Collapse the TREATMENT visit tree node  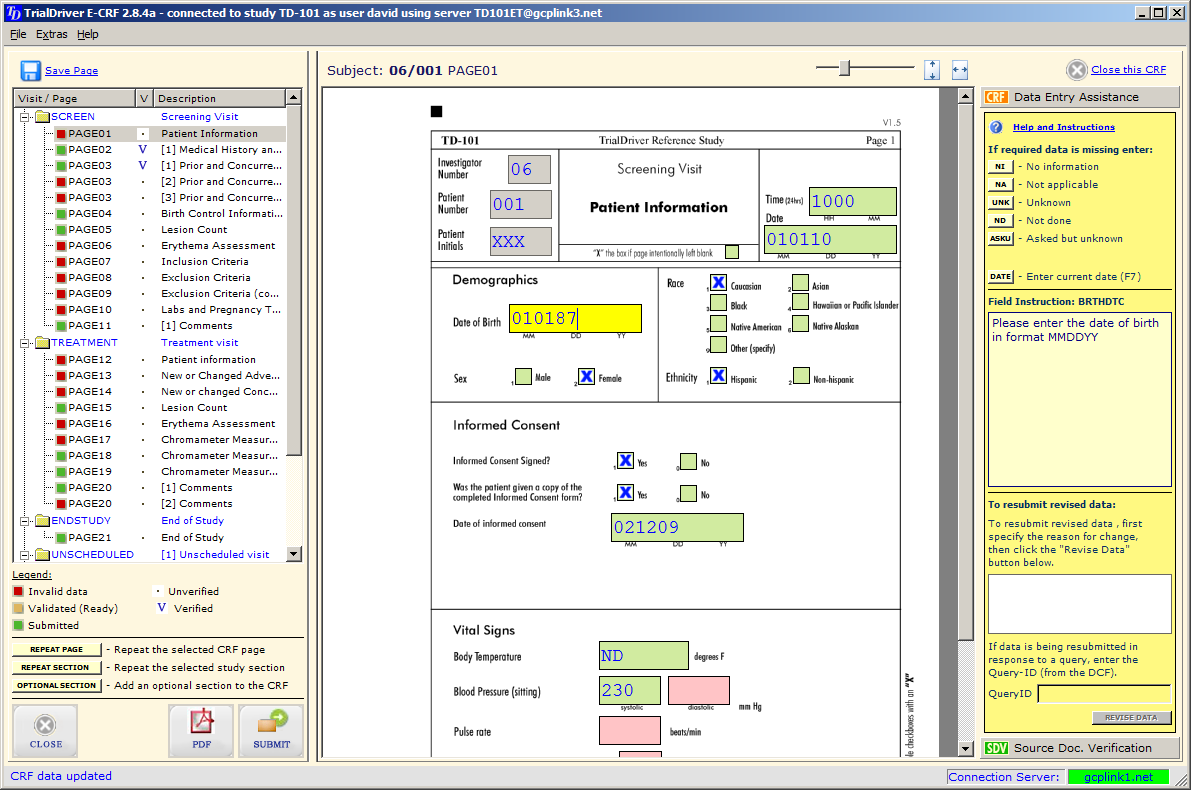click(24, 343)
